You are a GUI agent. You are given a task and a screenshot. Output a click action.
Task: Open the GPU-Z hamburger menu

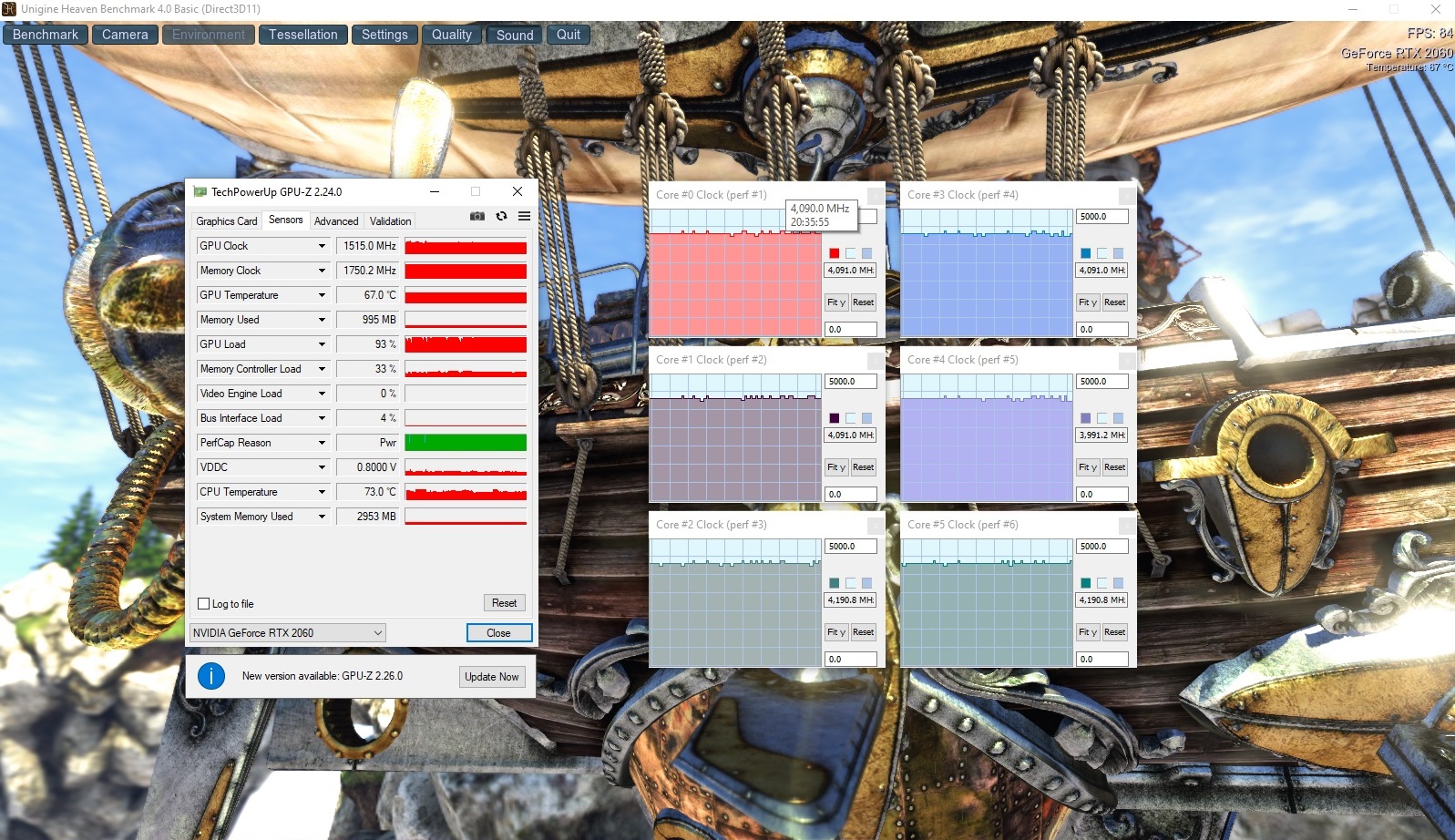tap(524, 216)
